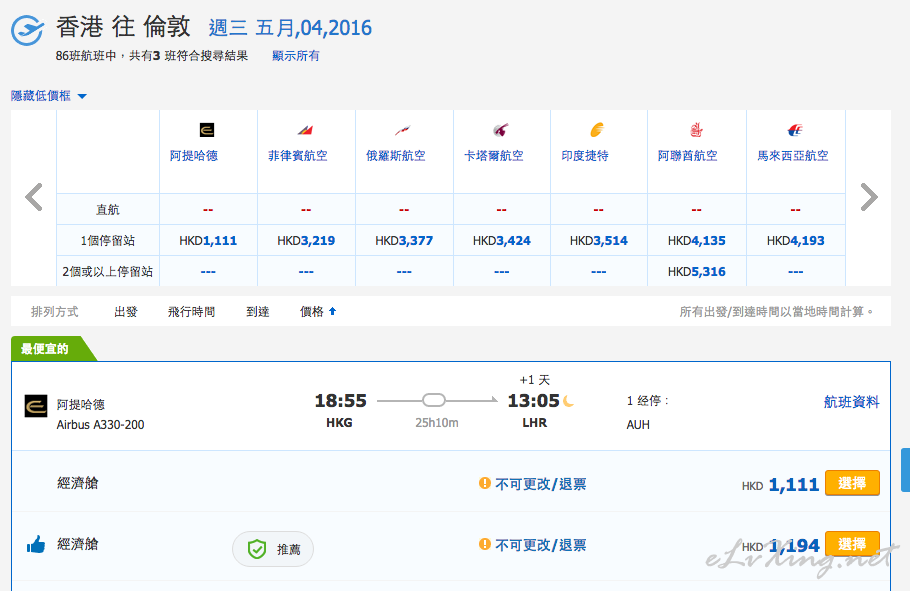Click the Airbus A330-200 aircraft text
This screenshot has width=910, height=591.
click(100, 424)
